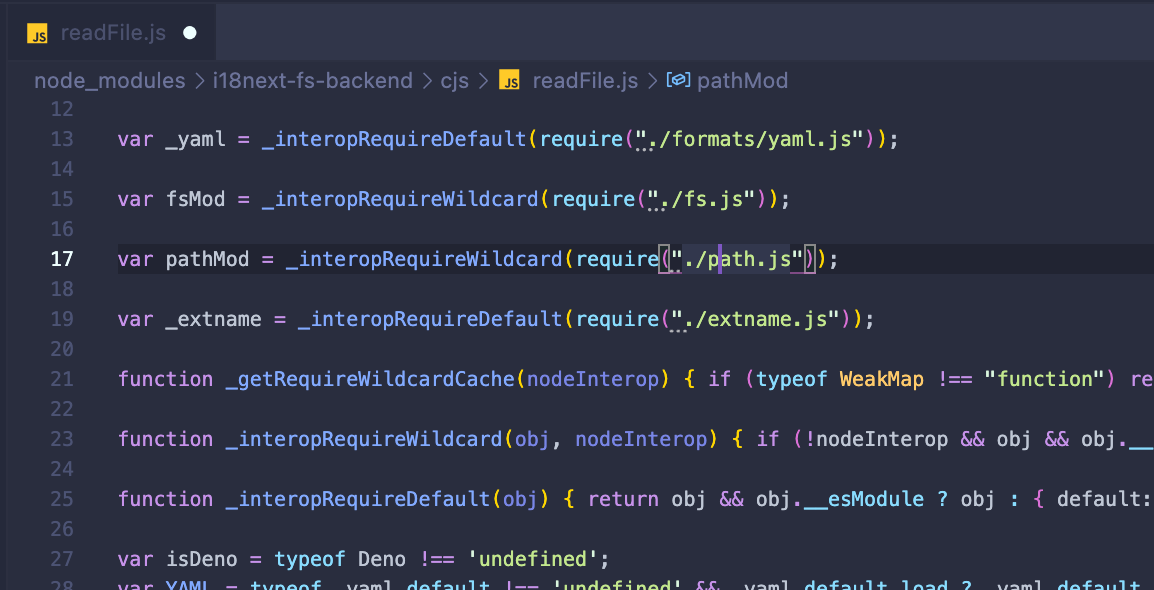1154x590 pixels.
Task: Click the _extname variable name
Action: (x=213, y=319)
